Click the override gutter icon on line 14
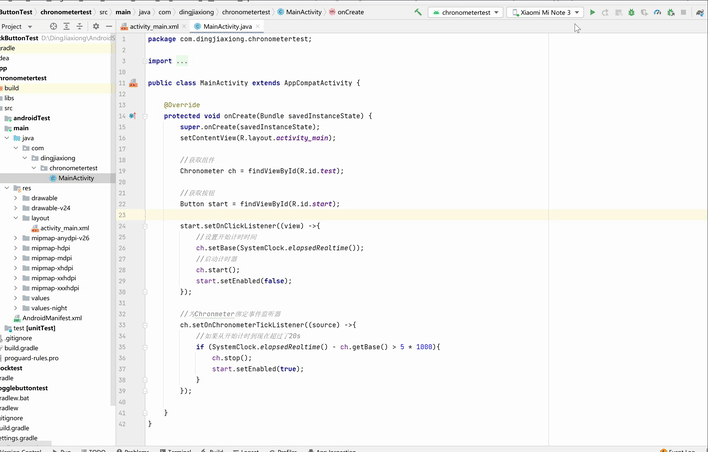The image size is (708, 452). click(133, 116)
